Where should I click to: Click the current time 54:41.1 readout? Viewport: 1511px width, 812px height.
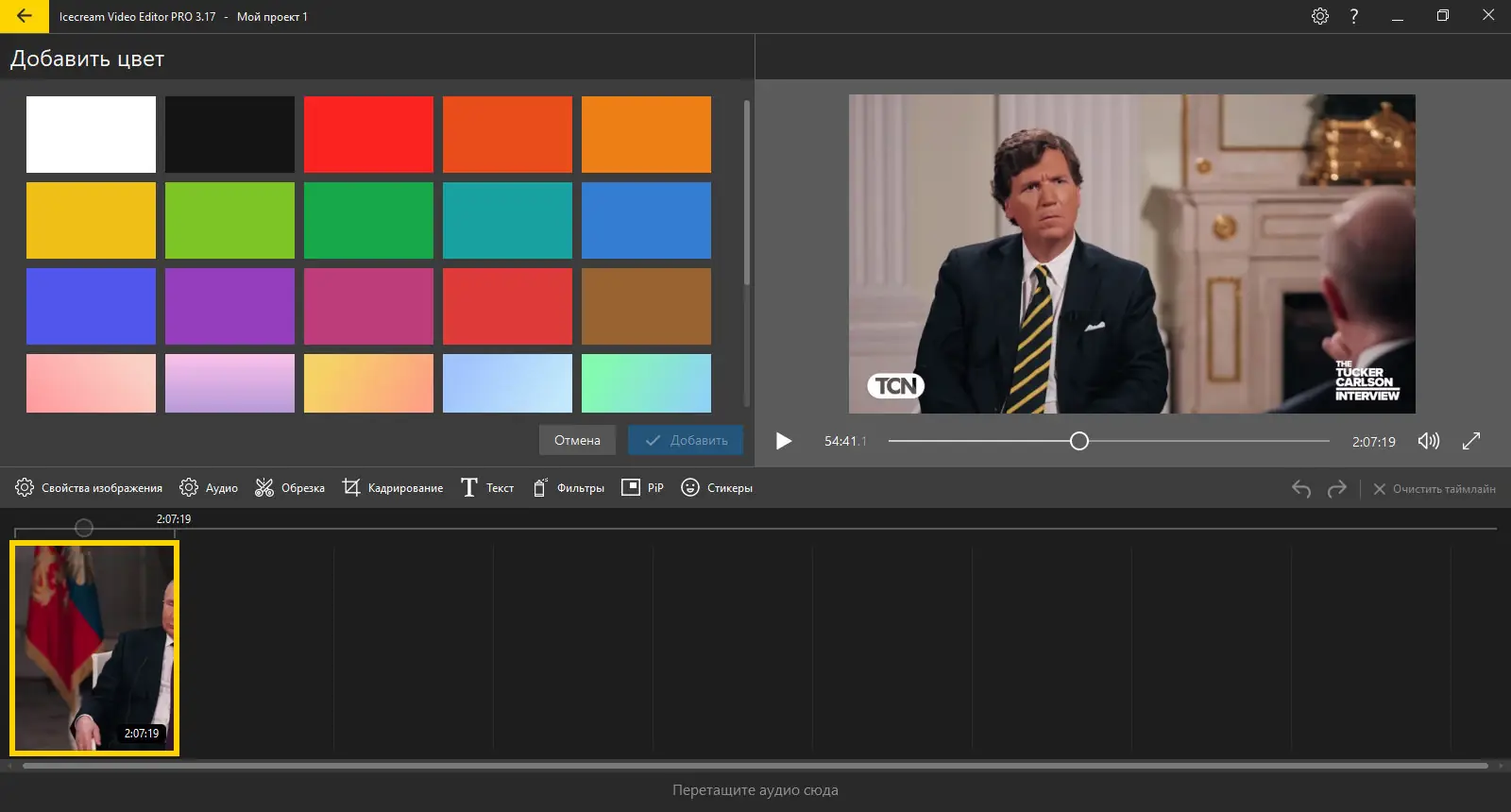845,441
